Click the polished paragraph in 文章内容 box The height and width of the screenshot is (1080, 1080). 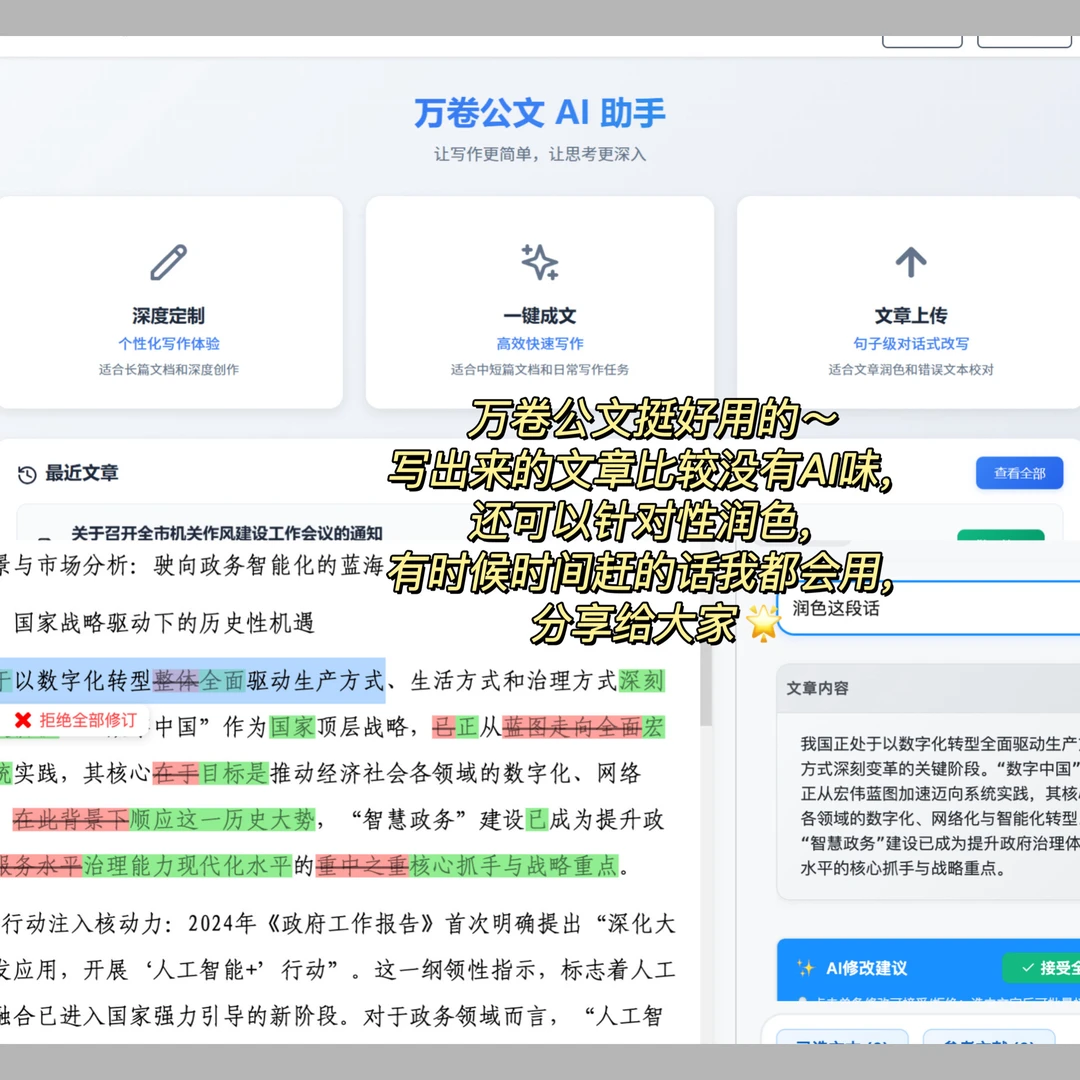tap(939, 805)
